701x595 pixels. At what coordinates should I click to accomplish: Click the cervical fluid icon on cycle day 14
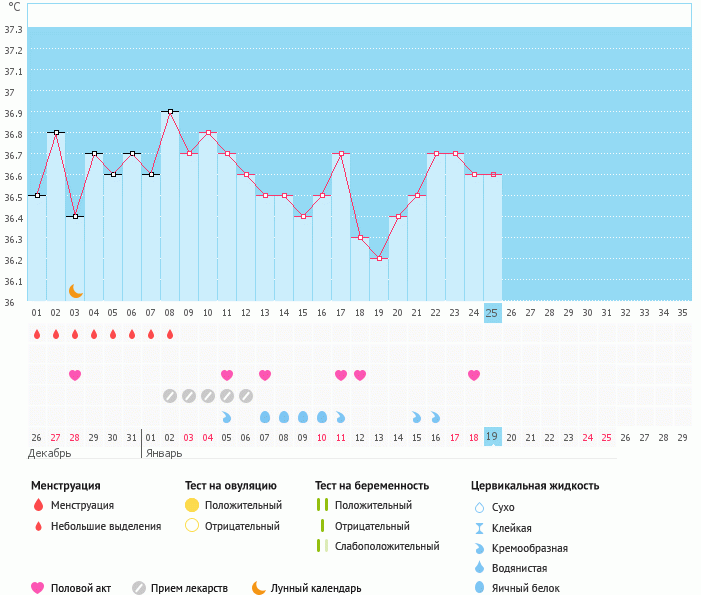(x=284, y=417)
